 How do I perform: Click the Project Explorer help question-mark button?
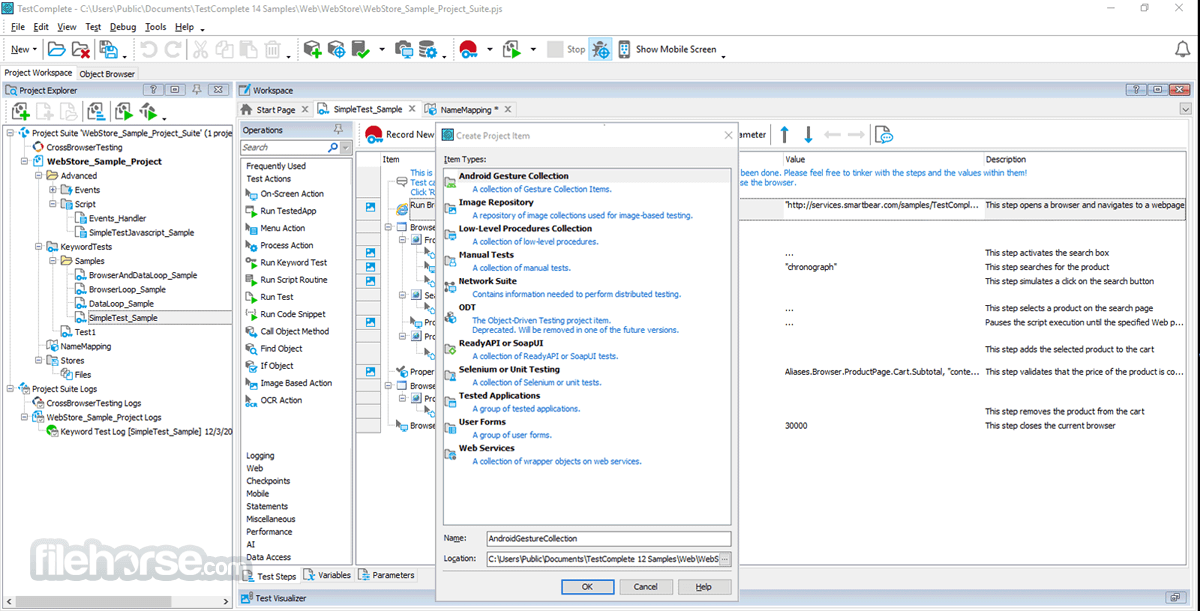pos(155,89)
